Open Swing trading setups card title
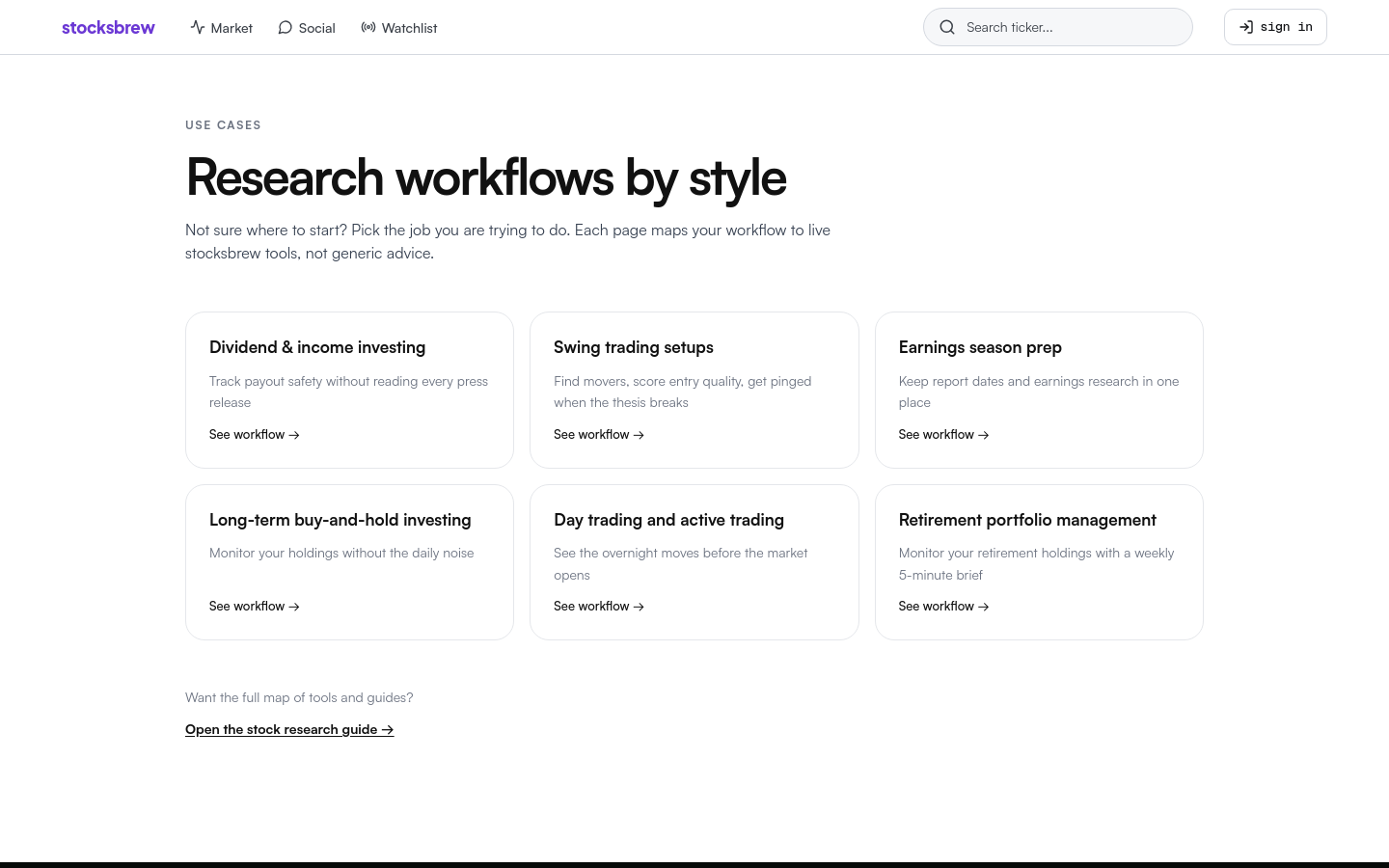The height and width of the screenshot is (868, 1389). tap(634, 347)
